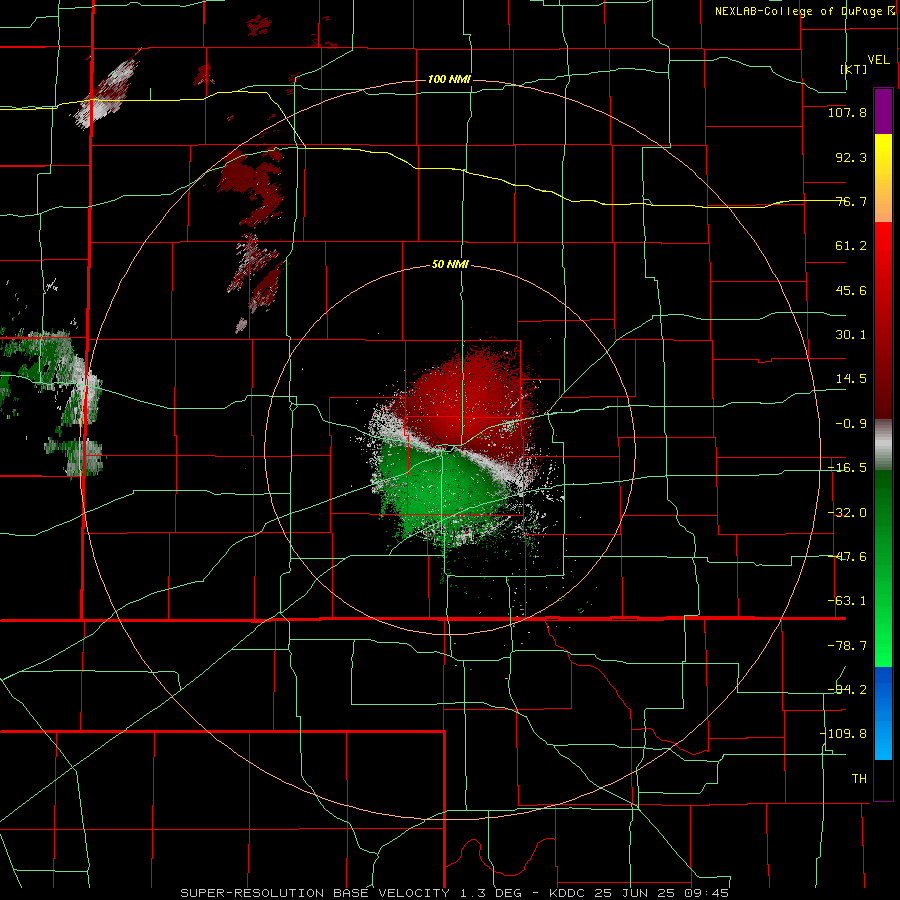This screenshot has width=900, height=900.
Task: Click the 107.8 velocity scale value
Action: click(847, 112)
